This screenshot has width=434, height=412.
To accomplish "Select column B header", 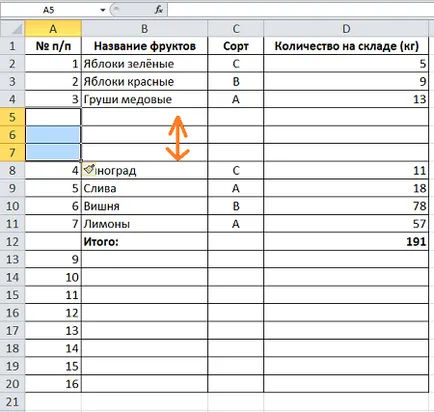I will (144, 29).
